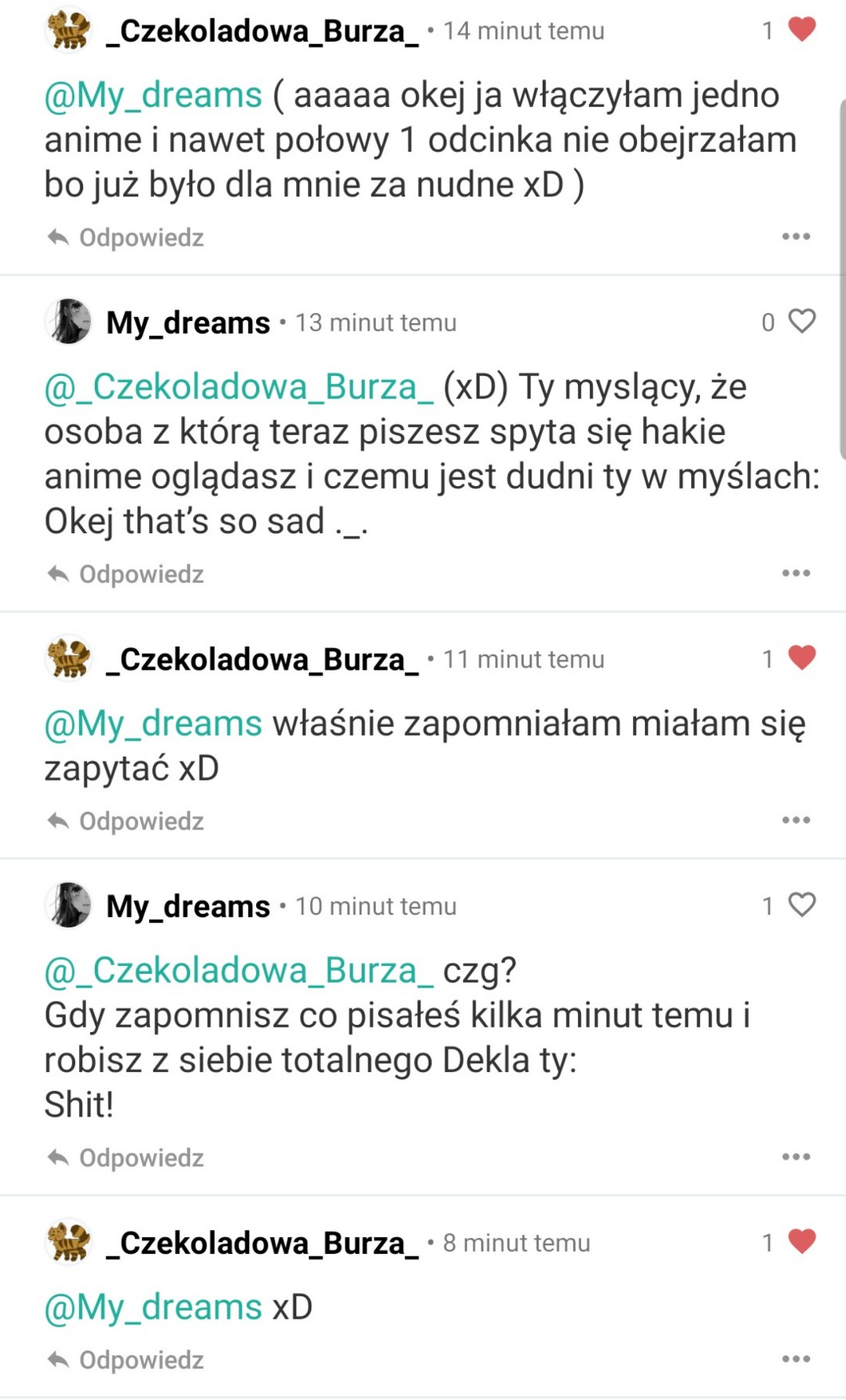Open three-dot menu on 13 minut temu comment
Viewport: 846px width, 1400px height.
coord(796,574)
